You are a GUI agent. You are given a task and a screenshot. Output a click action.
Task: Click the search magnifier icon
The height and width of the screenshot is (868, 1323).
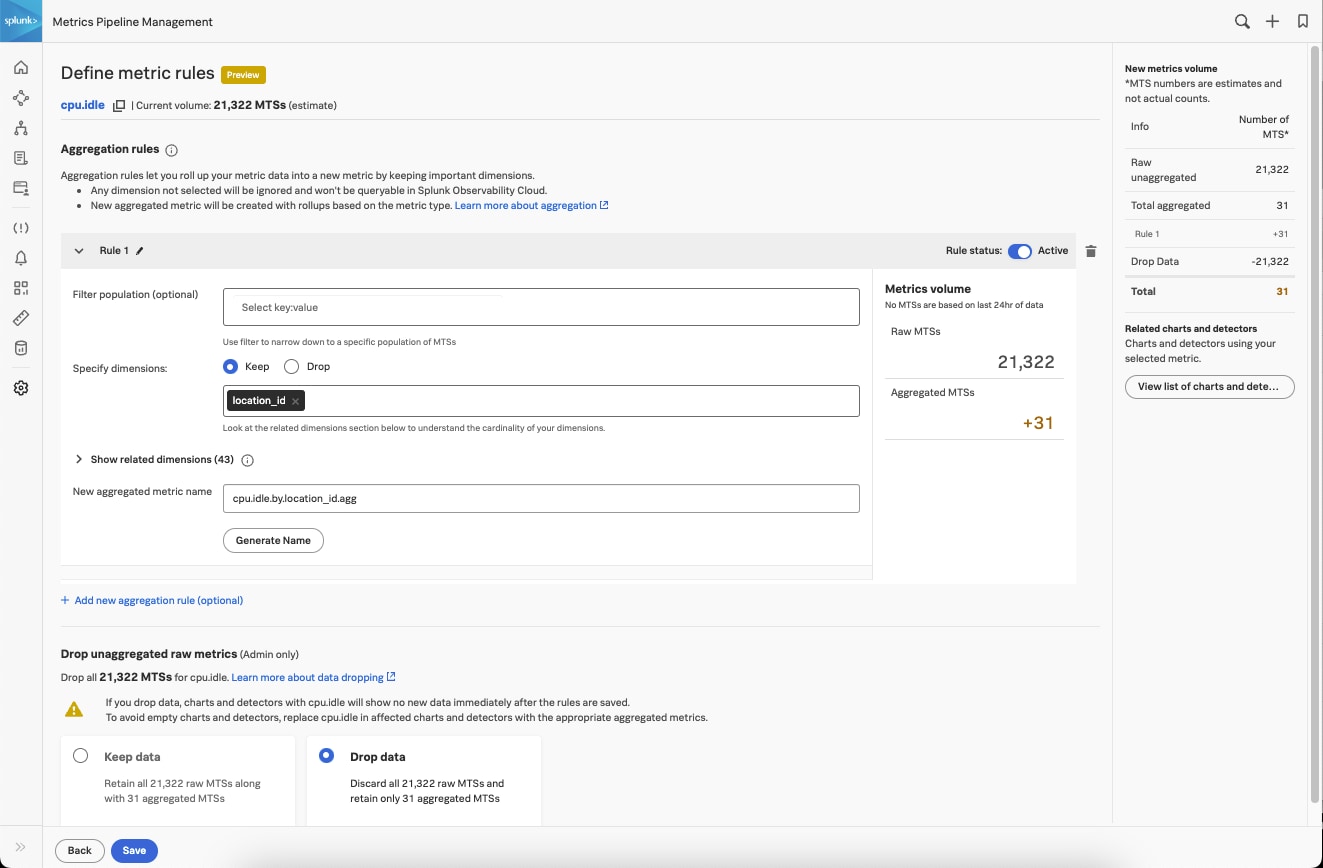[1242, 21]
